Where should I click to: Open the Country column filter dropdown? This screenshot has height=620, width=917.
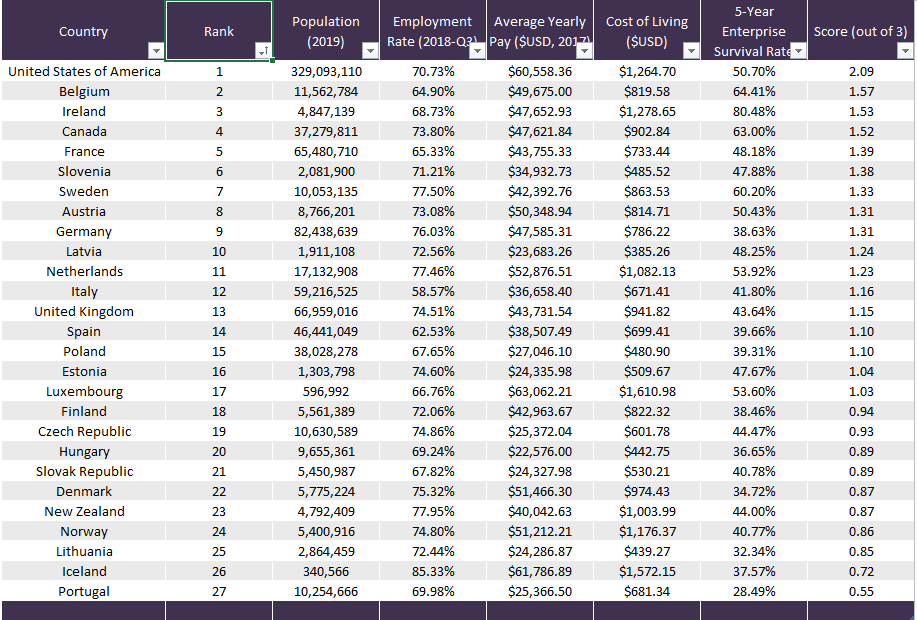(x=155, y=51)
